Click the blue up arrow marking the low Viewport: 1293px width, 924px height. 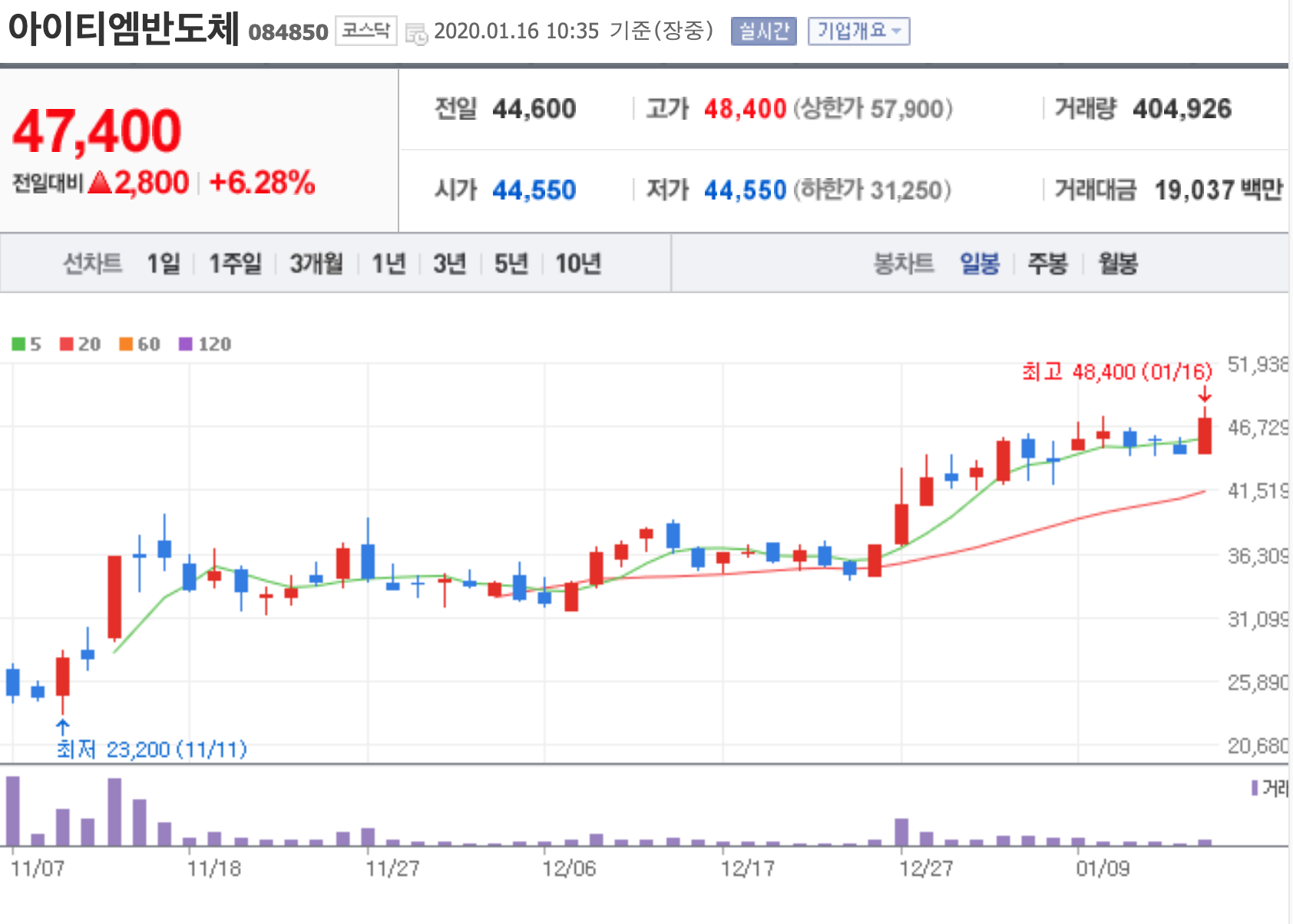(63, 727)
